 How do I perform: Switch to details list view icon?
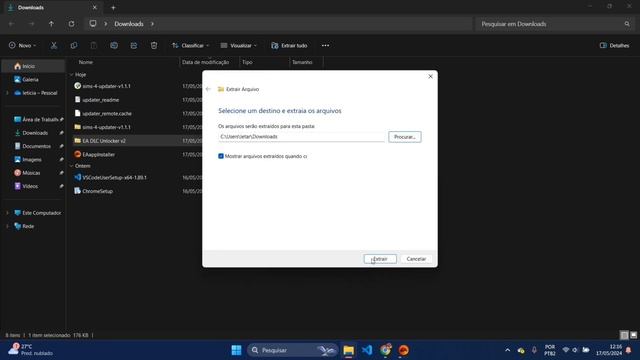[624, 335]
